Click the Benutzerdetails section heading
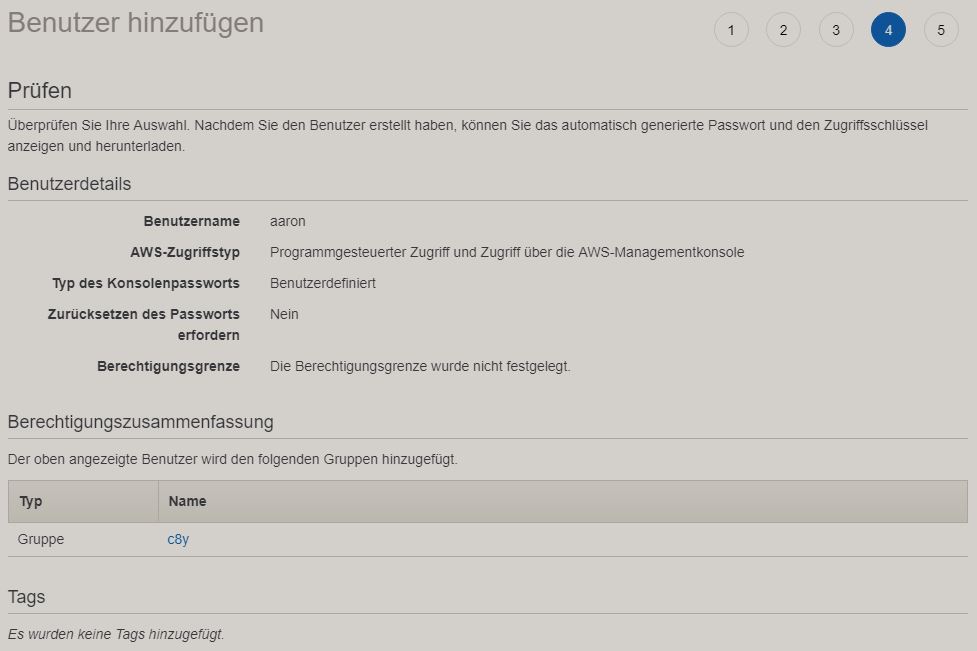The width and height of the screenshot is (977, 651). tap(69, 184)
